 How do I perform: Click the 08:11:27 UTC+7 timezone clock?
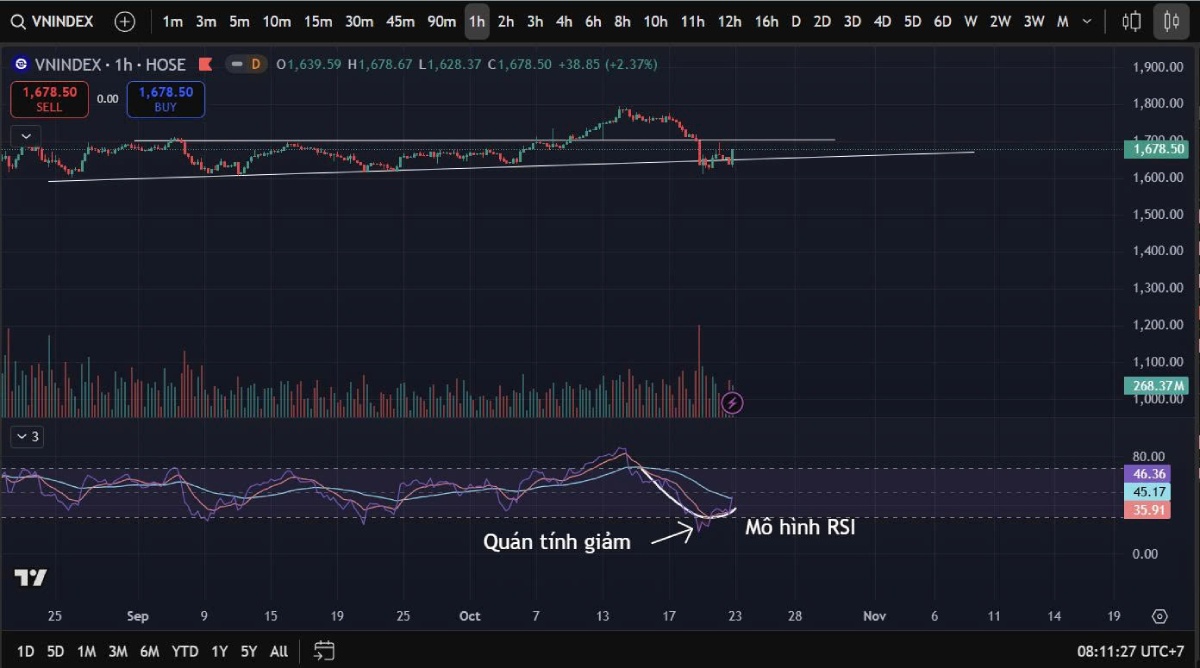coord(1130,651)
